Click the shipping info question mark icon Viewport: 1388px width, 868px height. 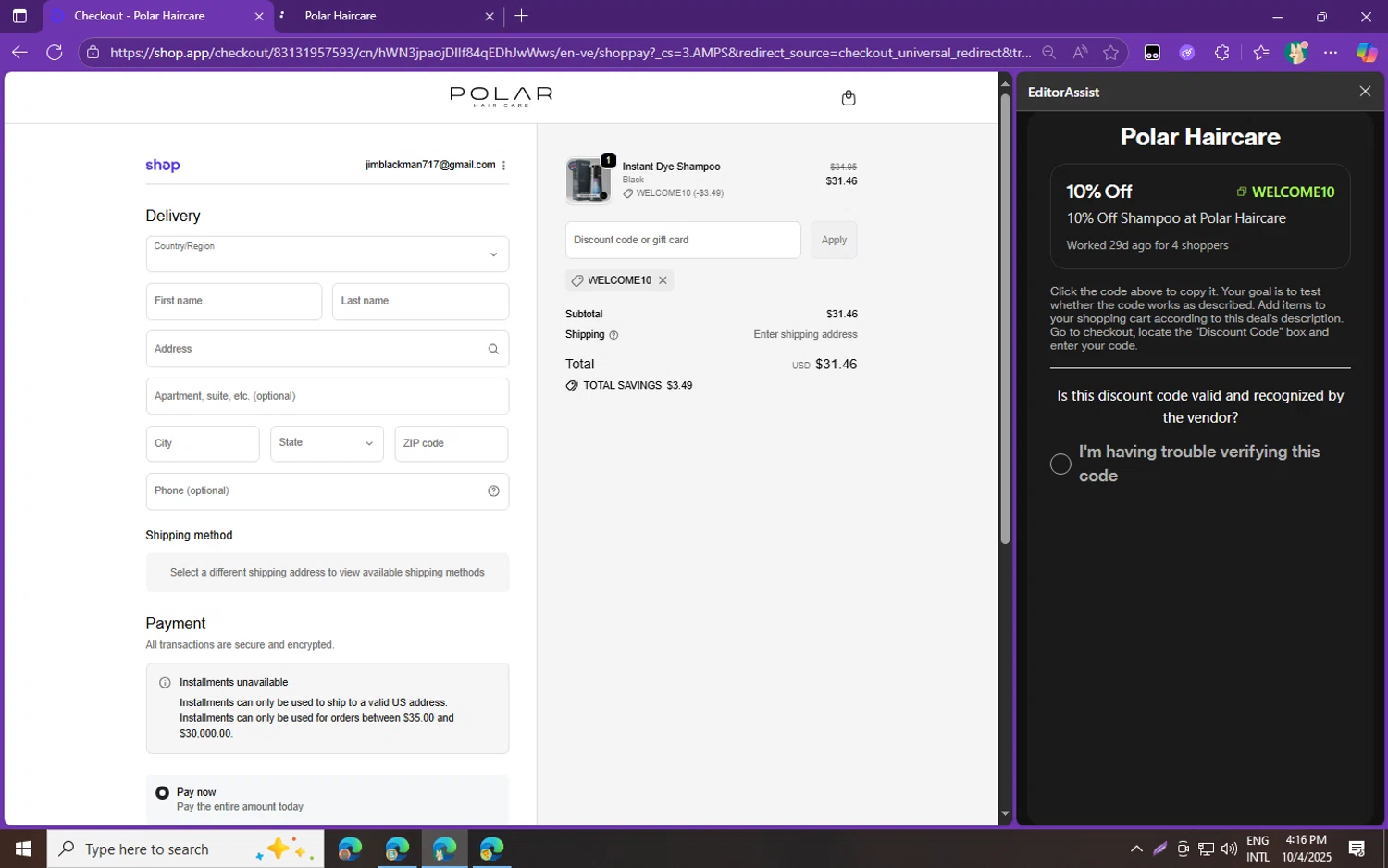click(x=613, y=335)
